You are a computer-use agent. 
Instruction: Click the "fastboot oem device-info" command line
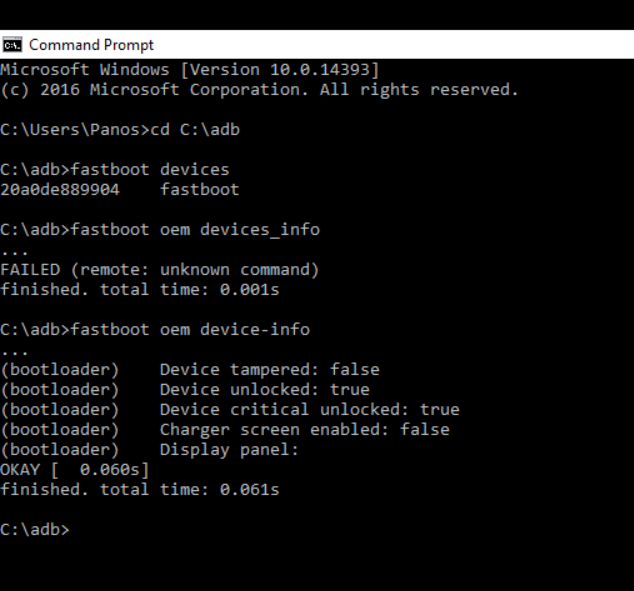155,329
